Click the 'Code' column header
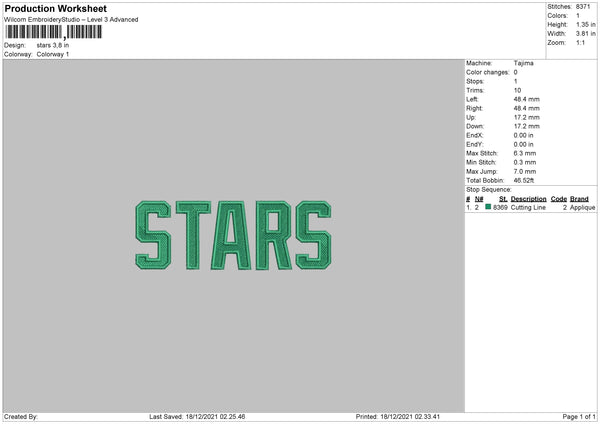 coord(559,199)
